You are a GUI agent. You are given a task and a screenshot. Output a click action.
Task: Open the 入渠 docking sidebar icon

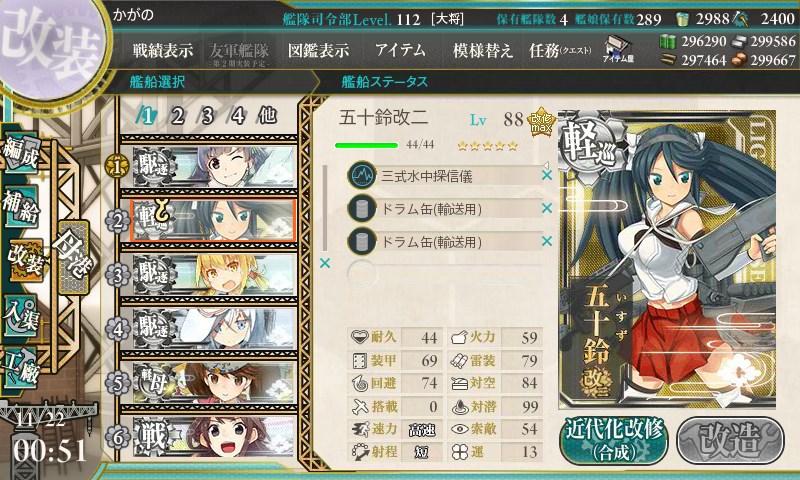21,317
